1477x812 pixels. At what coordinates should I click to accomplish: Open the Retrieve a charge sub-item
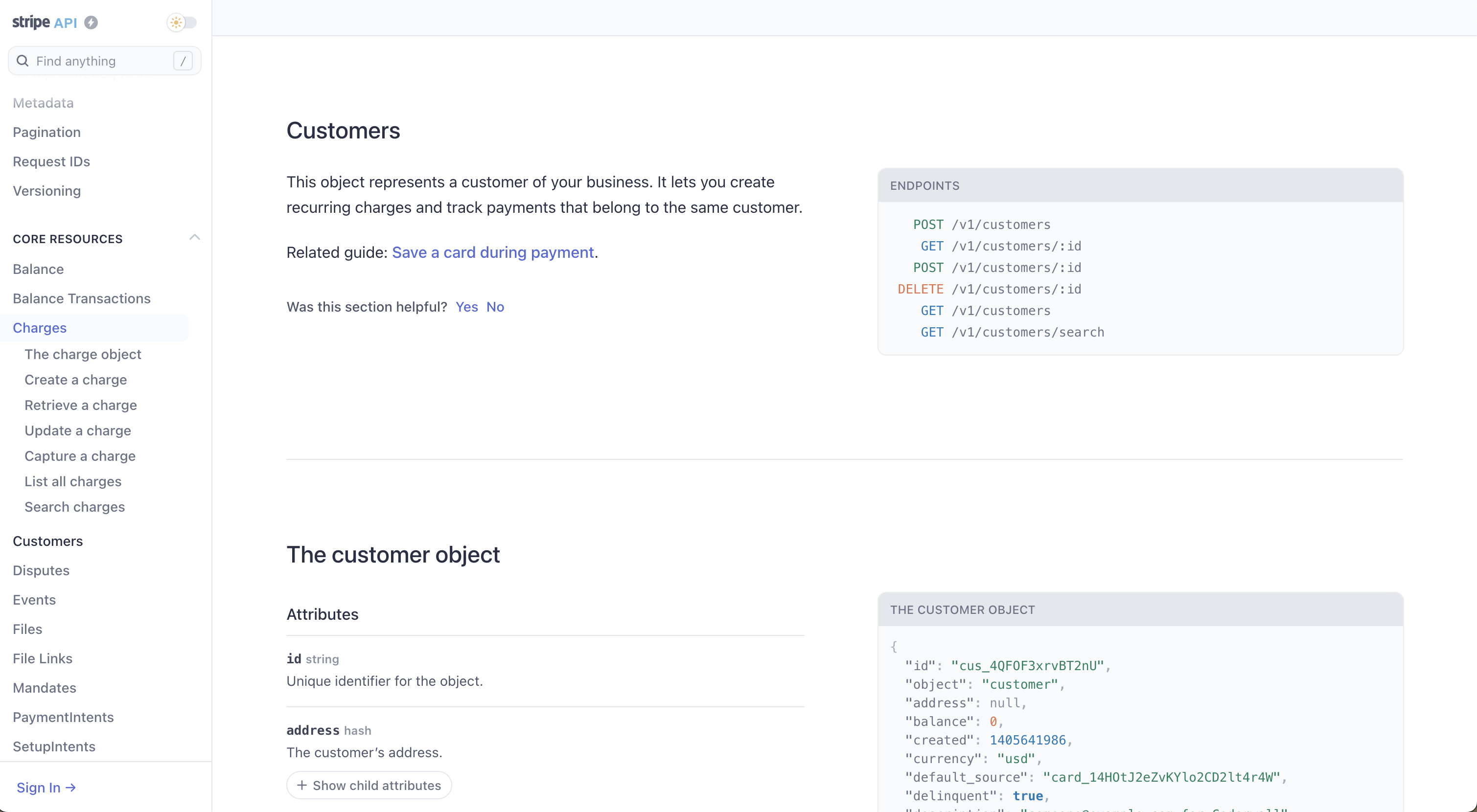click(81, 405)
